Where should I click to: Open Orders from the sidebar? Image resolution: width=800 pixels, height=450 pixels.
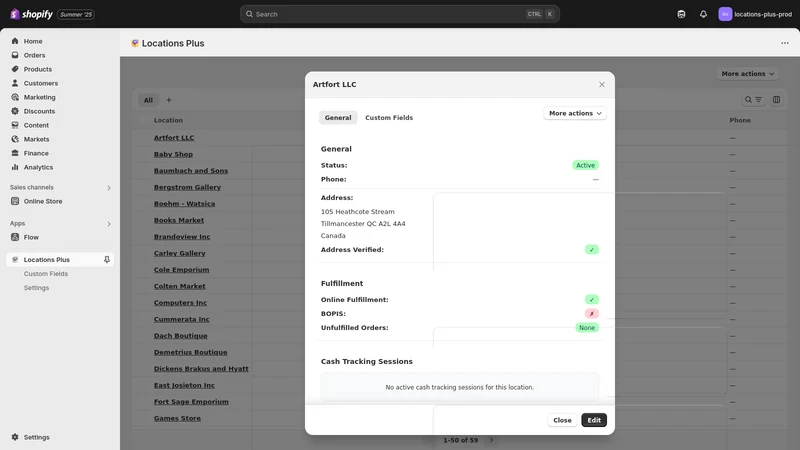[x=34, y=55]
